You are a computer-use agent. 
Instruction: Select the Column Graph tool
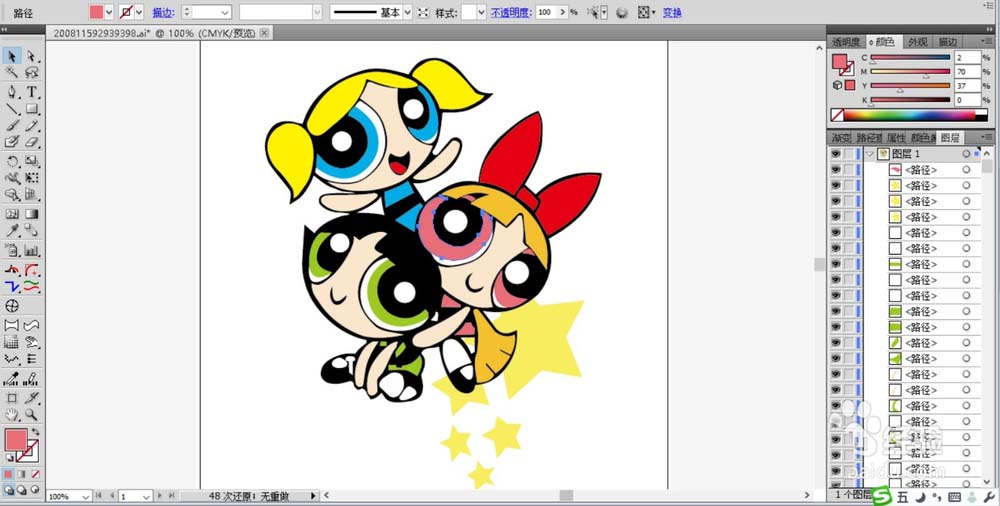pos(31,251)
